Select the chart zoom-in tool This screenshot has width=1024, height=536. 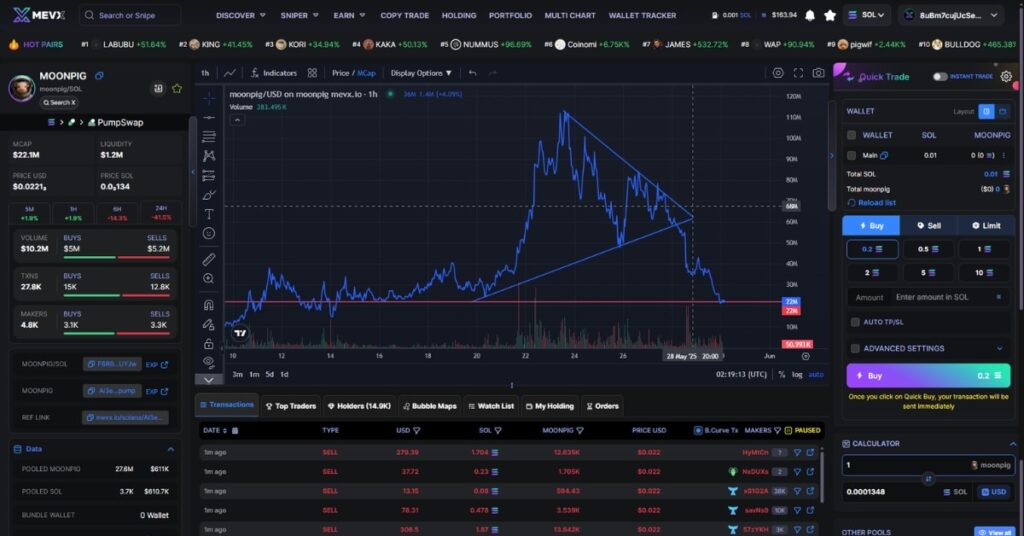[x=209, y=279]
